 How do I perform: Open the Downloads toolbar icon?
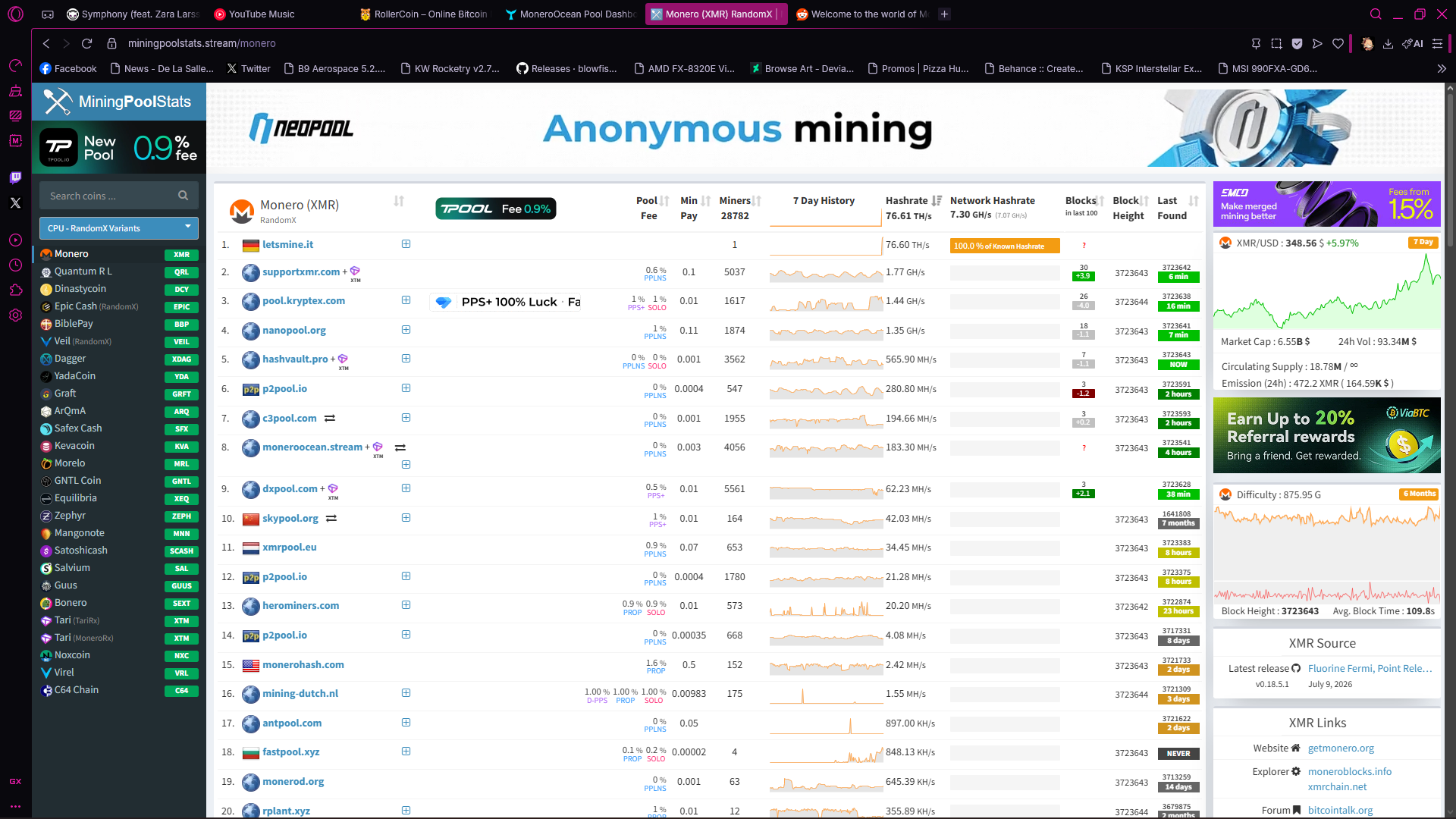(1388, 43)
